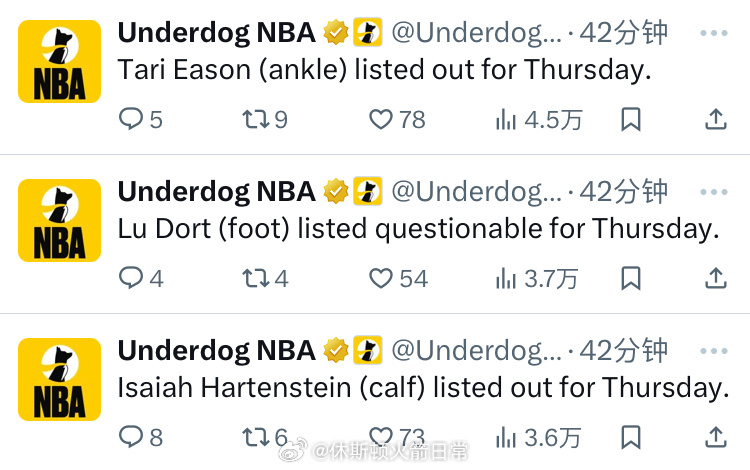Open more options on Tari Eason tweet
This screenshot has height=470, width=750.
714,34
